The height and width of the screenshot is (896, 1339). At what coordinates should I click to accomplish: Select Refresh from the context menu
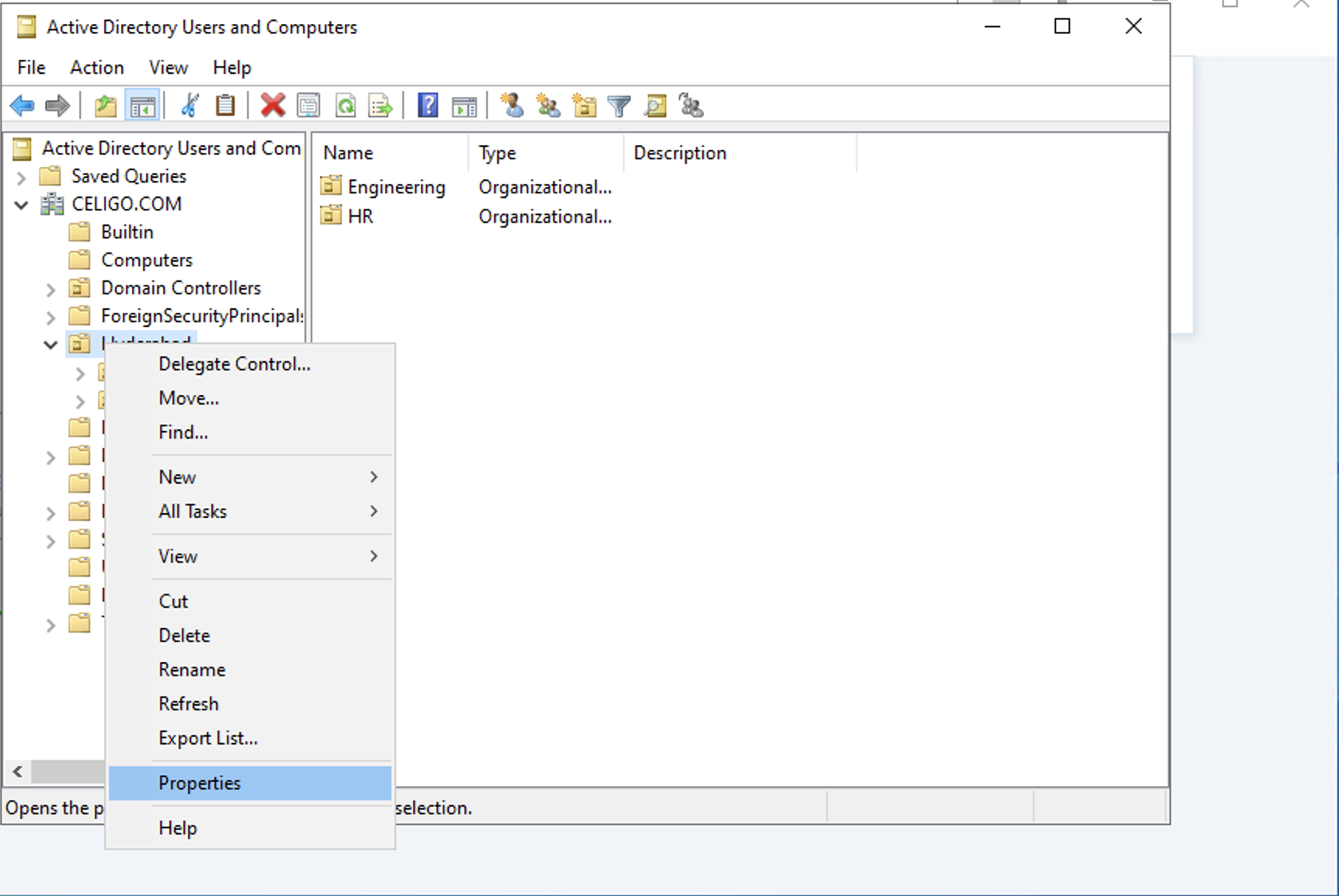coord(250,704)
